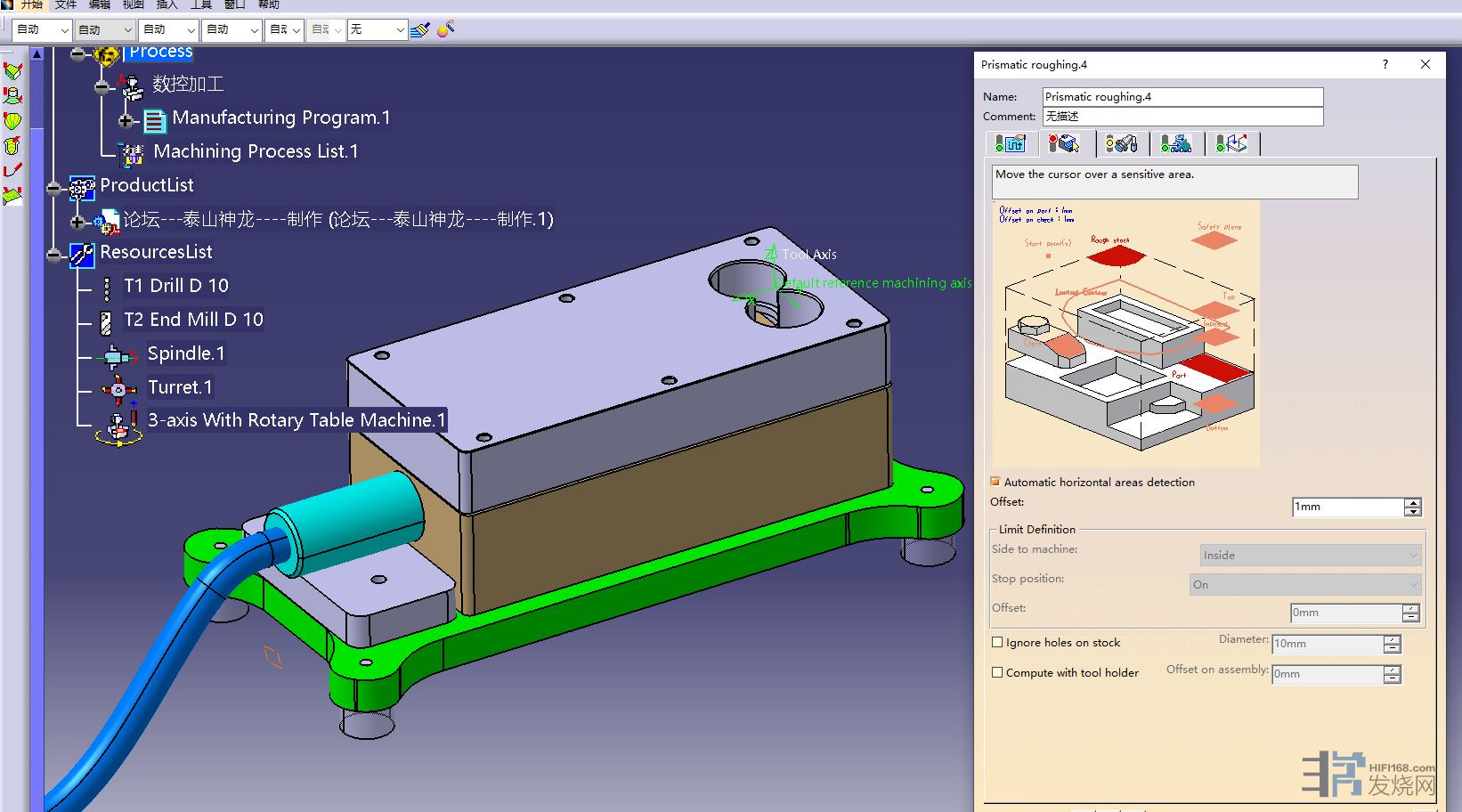Screen dimensions: 1462x812
Task: Toggle Automatic horizontal areas detection
Action: (995, 482)
